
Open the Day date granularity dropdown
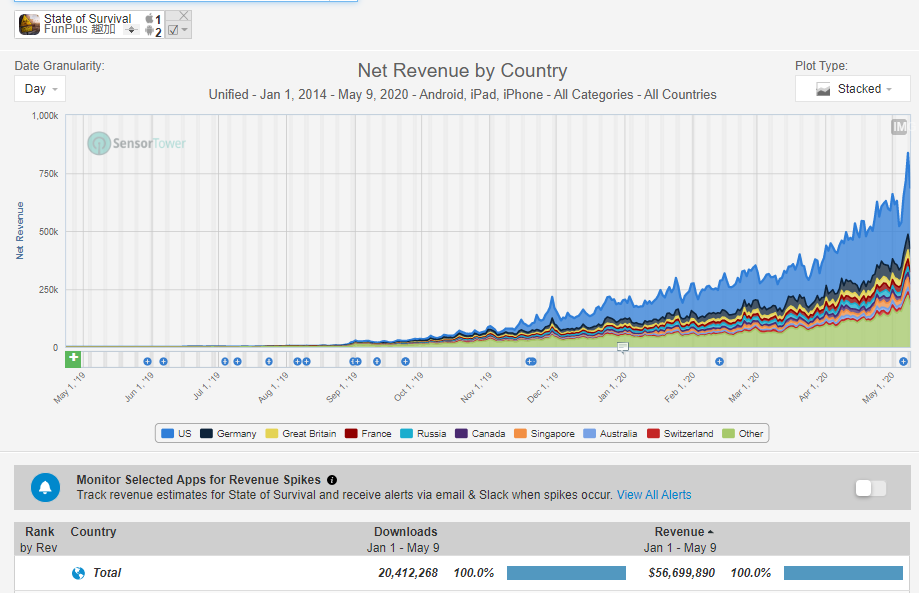(40, 89)
